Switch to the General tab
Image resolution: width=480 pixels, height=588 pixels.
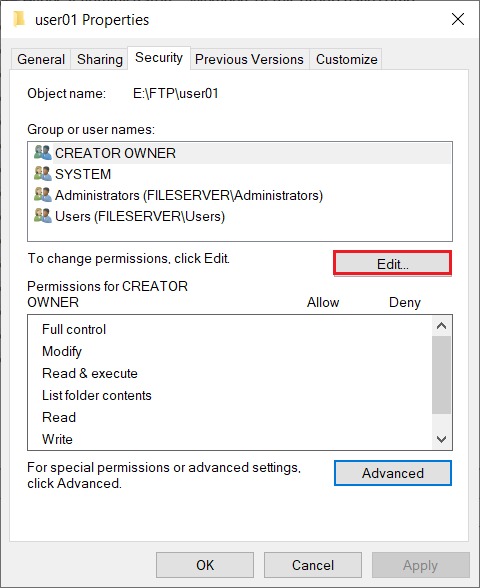pos(41,59)
